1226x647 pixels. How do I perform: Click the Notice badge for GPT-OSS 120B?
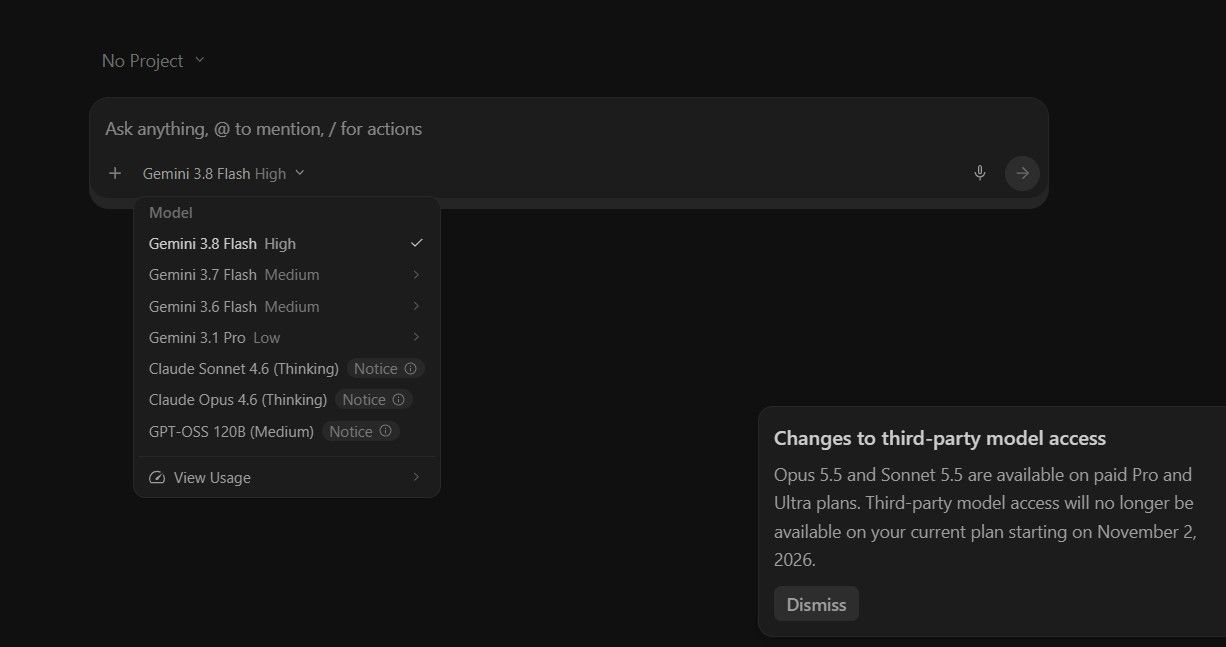[x=360, y=431]
